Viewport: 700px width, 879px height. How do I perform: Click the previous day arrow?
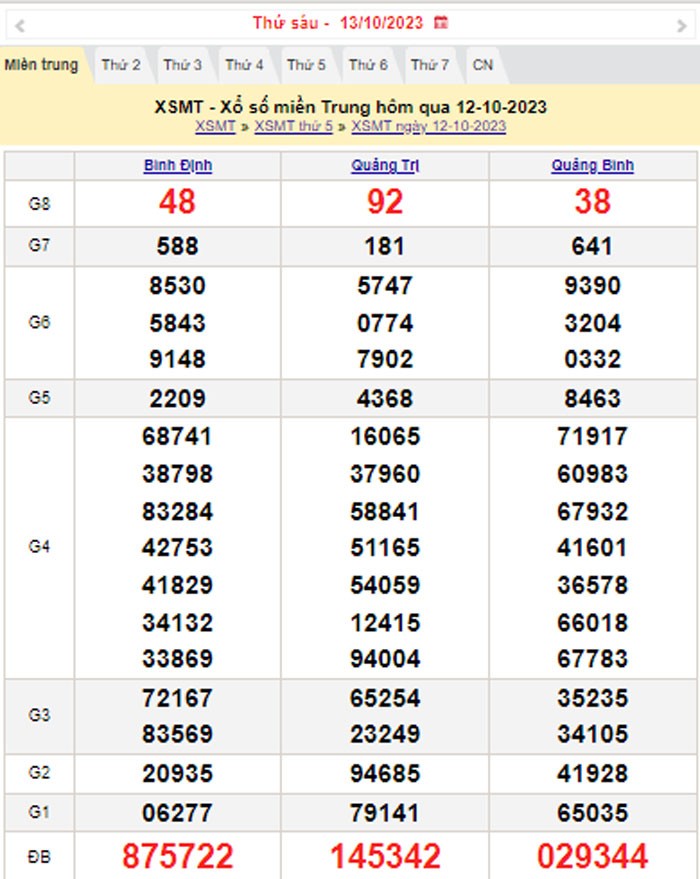20,24
